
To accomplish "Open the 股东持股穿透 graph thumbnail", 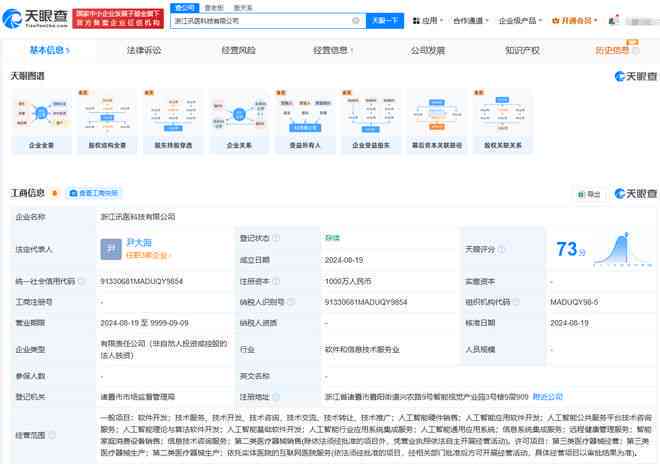I will point(173,122).
